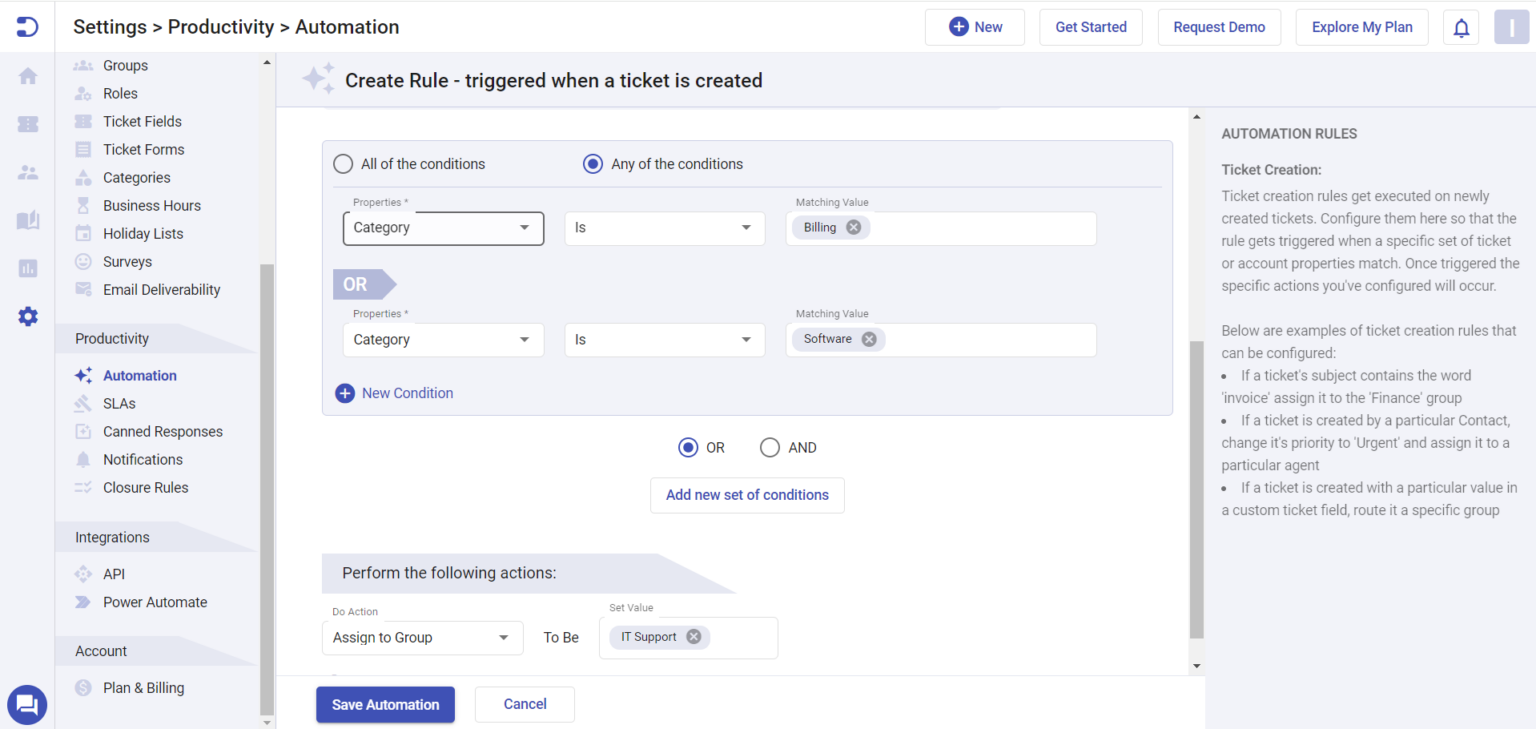The width and height of the screenshot is (1536, 729).
Task: Select the Tickets icon in the sidebar
Action: point(27,124)
